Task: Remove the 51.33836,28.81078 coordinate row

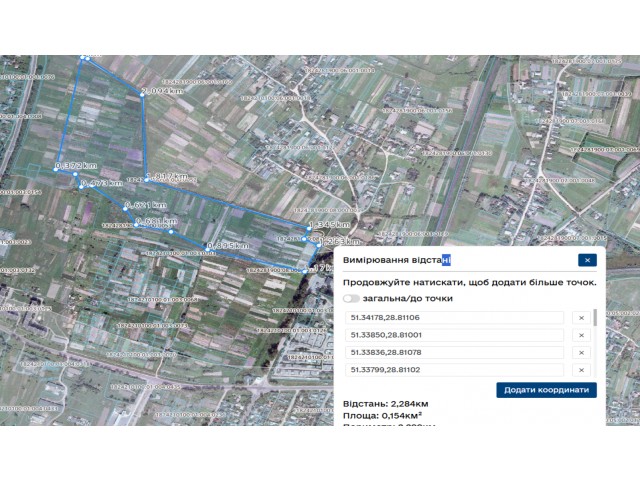Action: (x=581, y=353)
